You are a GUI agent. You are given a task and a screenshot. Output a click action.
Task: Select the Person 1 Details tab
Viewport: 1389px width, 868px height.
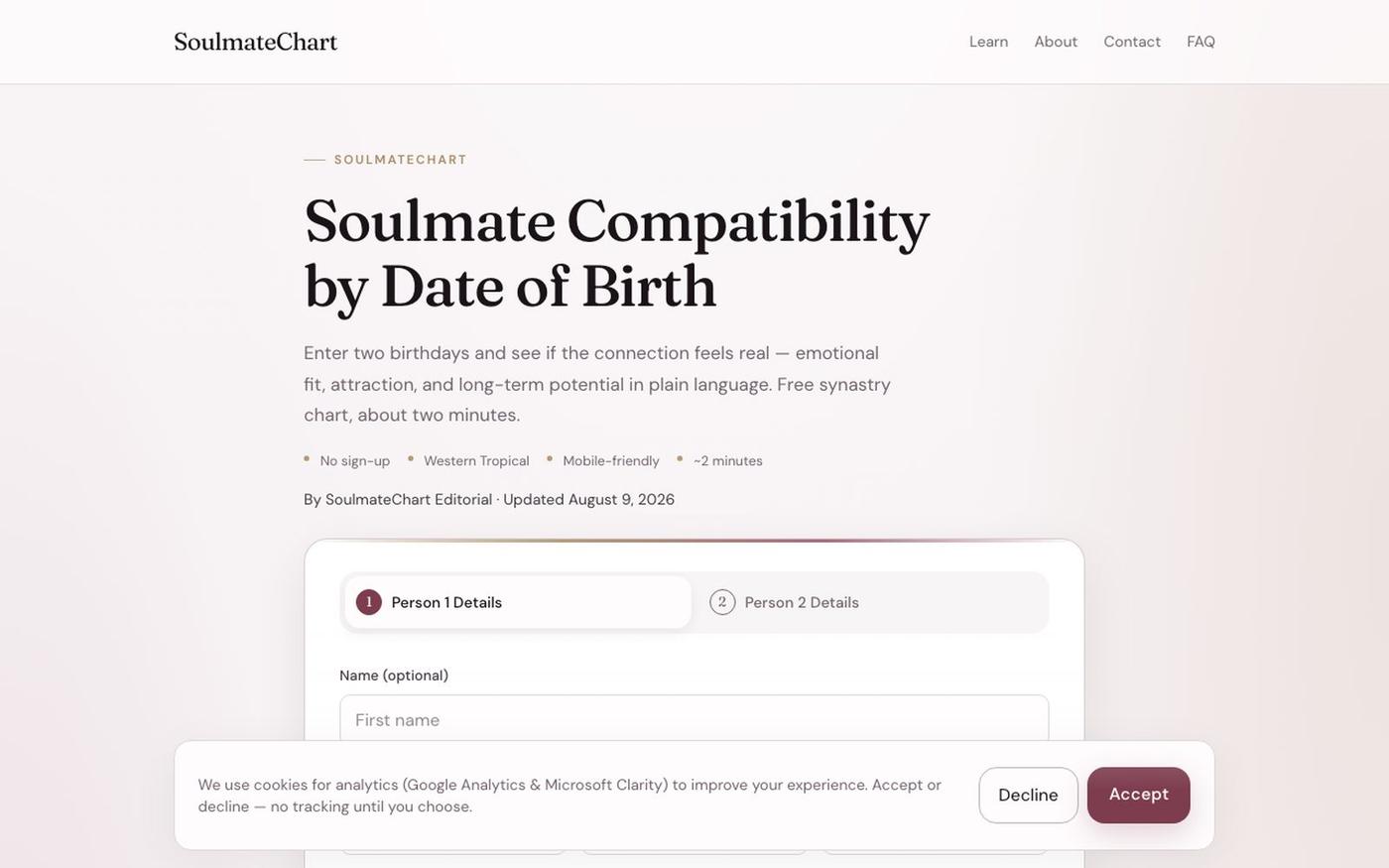(x=518, y=602)
